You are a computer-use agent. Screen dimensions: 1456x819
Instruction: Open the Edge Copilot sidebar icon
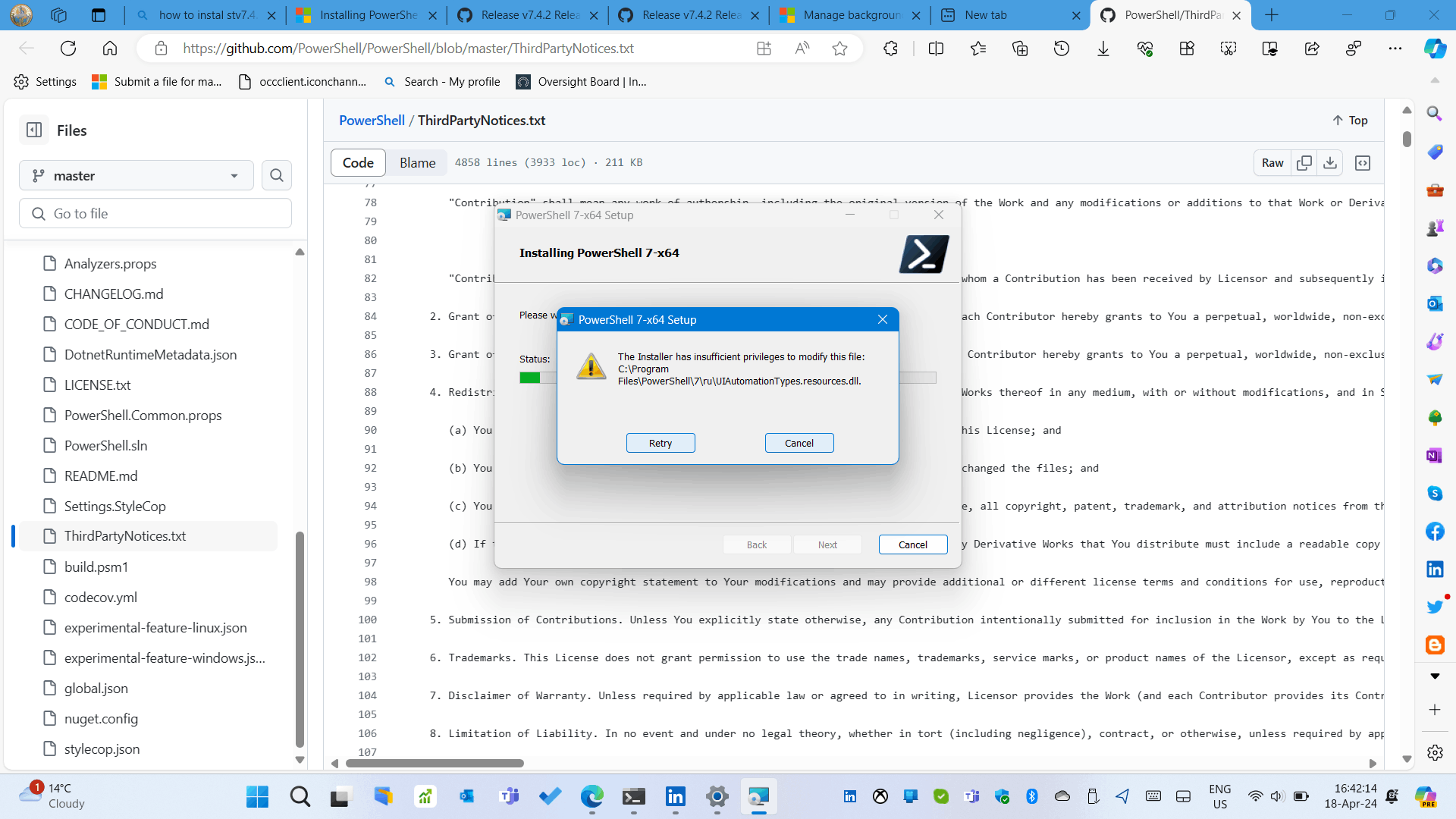1434,49
